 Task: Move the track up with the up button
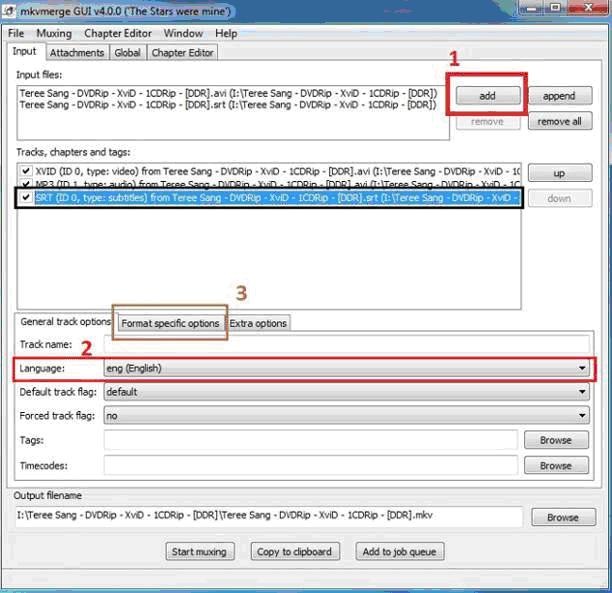[560, 173]
